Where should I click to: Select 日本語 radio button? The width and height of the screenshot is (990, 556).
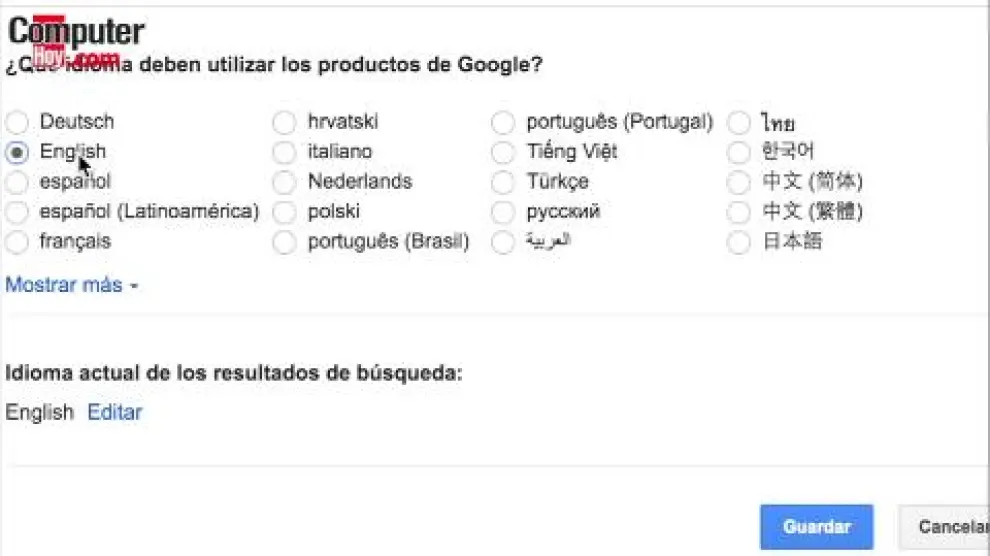point(739,242)
